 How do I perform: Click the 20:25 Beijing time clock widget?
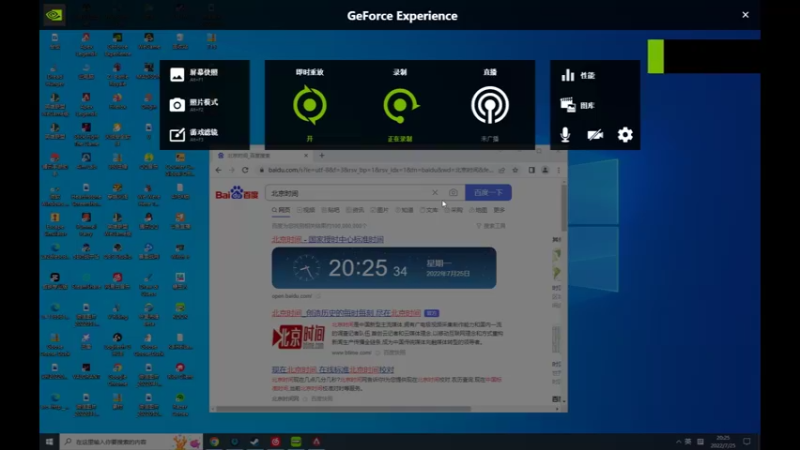384,268
